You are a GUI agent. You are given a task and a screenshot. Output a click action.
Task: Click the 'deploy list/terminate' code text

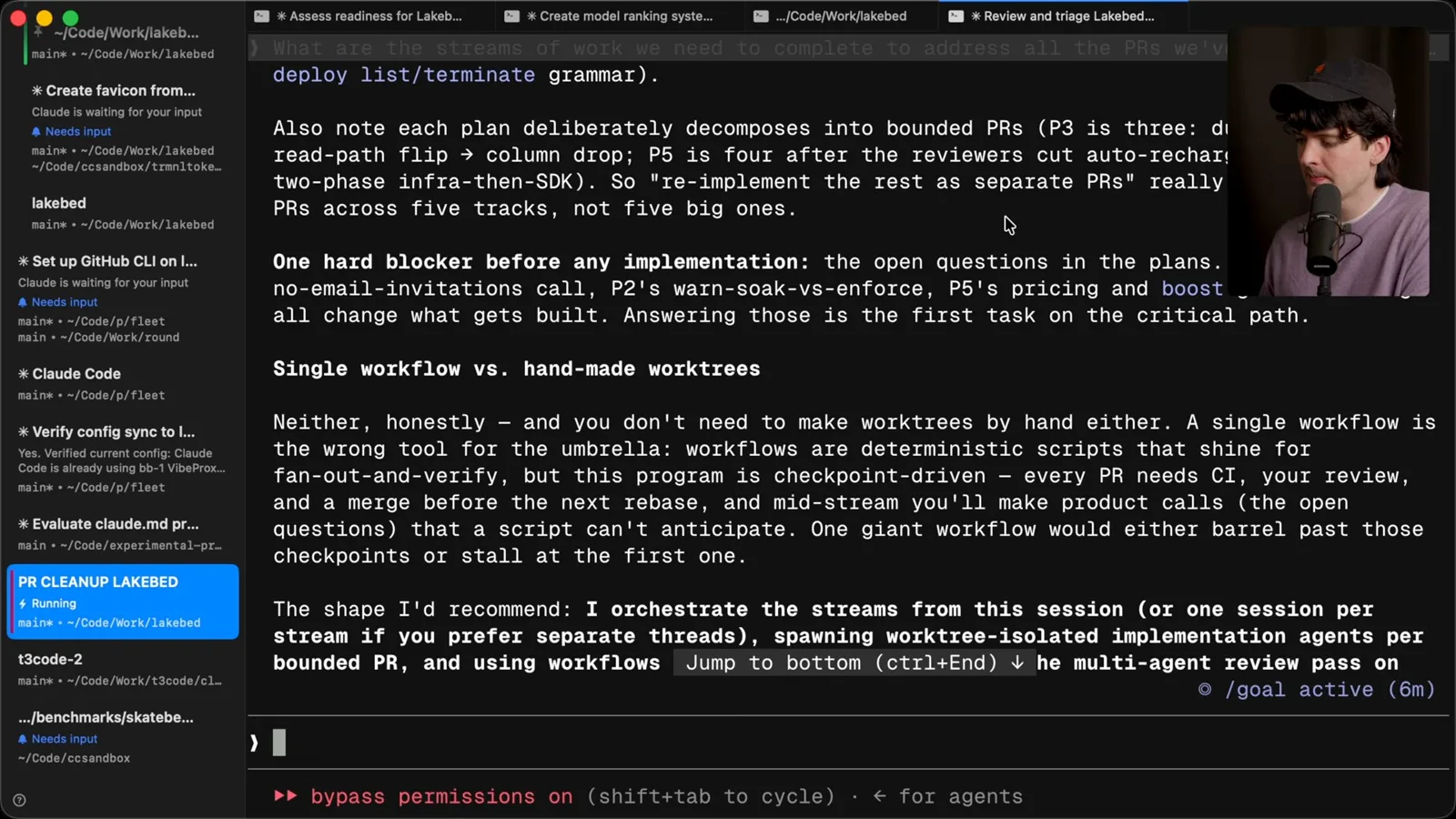(x=404, y=75)
